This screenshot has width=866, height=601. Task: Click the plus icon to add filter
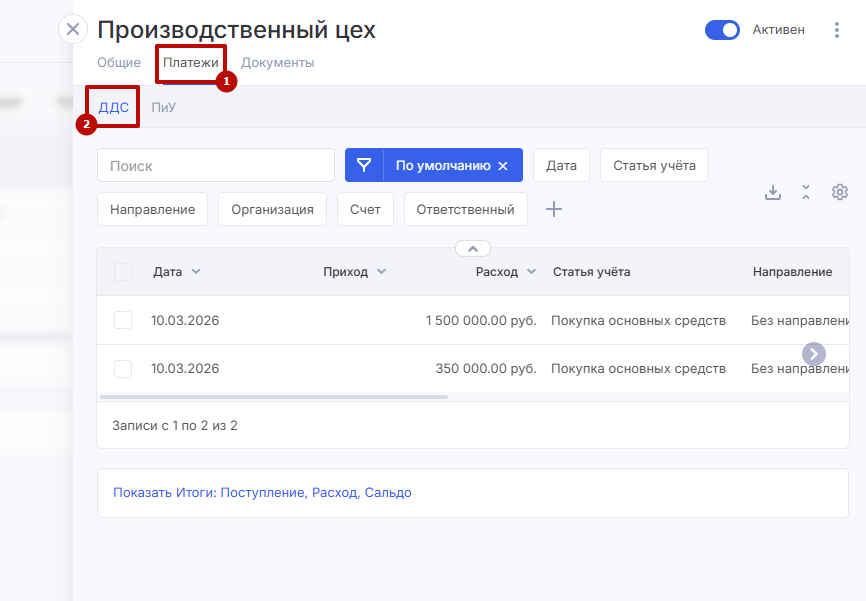[x=554, y=209]
